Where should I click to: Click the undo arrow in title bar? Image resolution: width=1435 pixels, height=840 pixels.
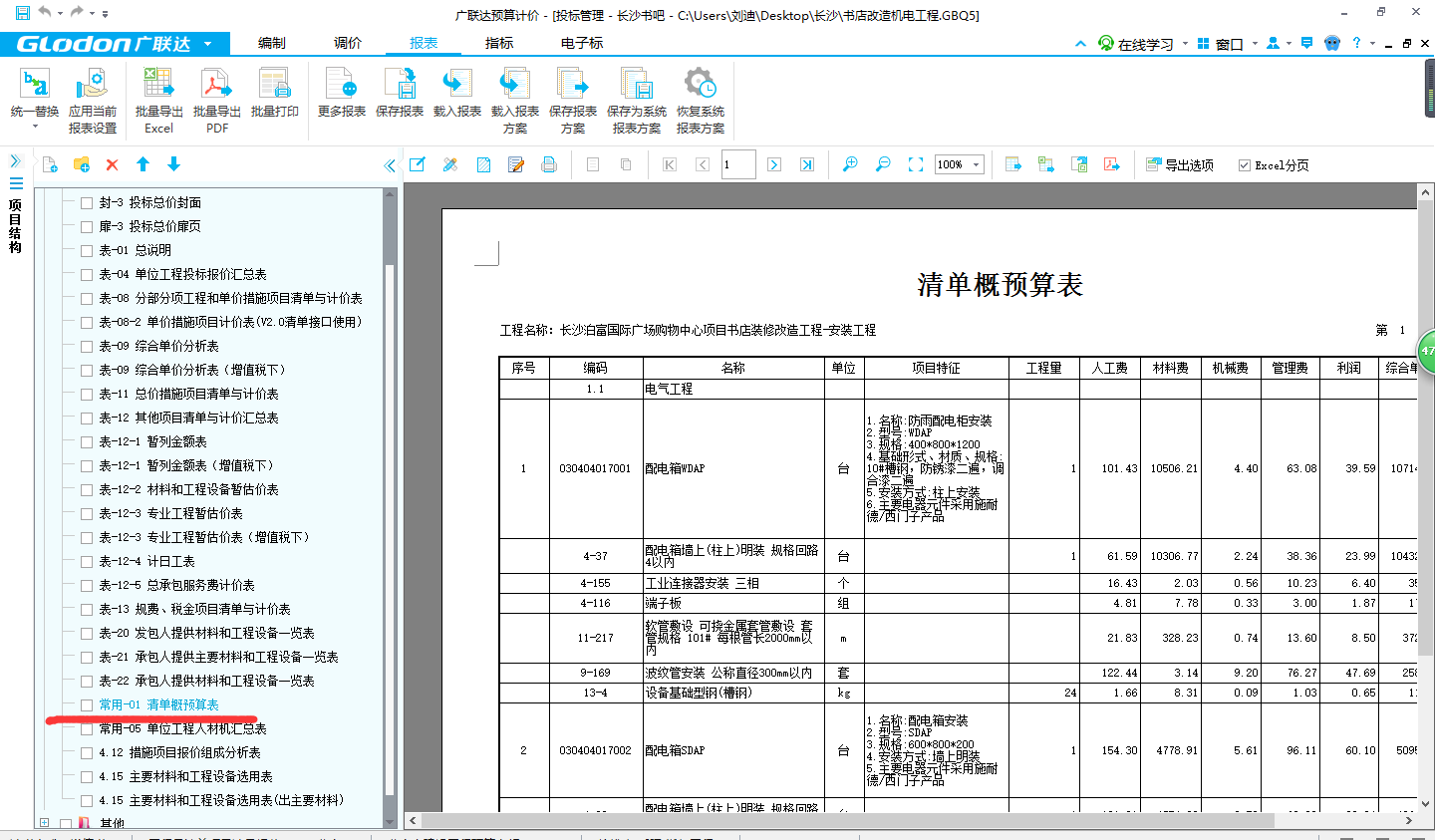[45, 13]
